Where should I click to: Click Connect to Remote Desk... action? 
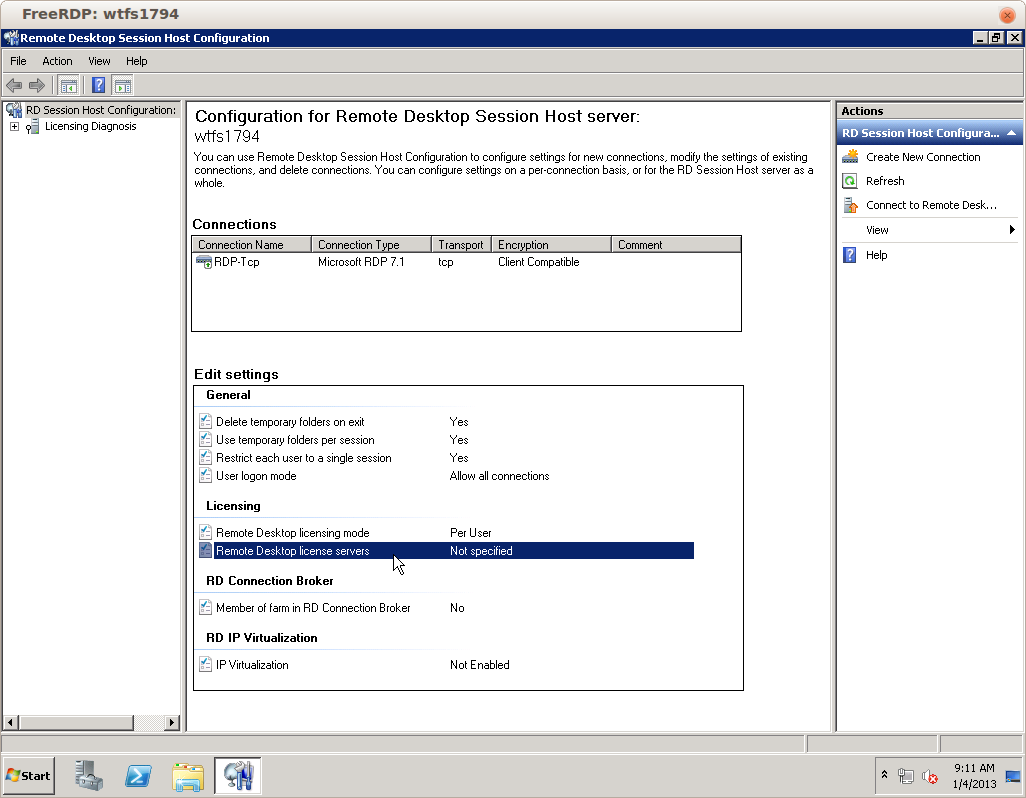931,205
